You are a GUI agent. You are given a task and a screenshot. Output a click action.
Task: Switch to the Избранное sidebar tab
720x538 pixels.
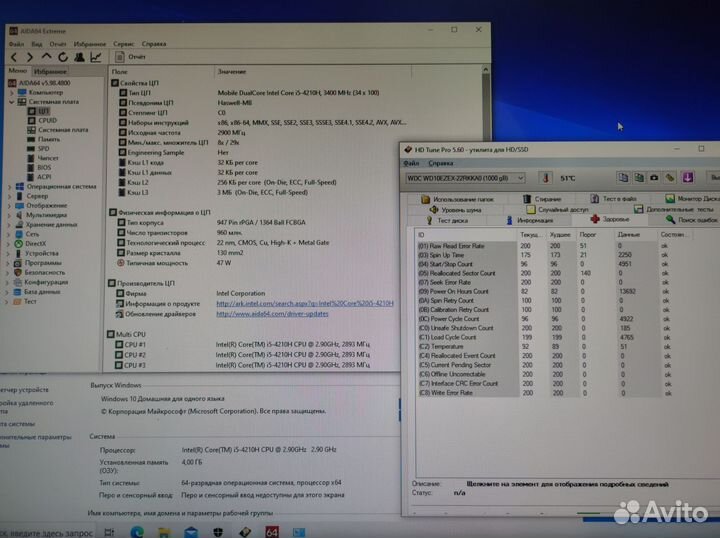pyautogui.click(x=51, y=72)
